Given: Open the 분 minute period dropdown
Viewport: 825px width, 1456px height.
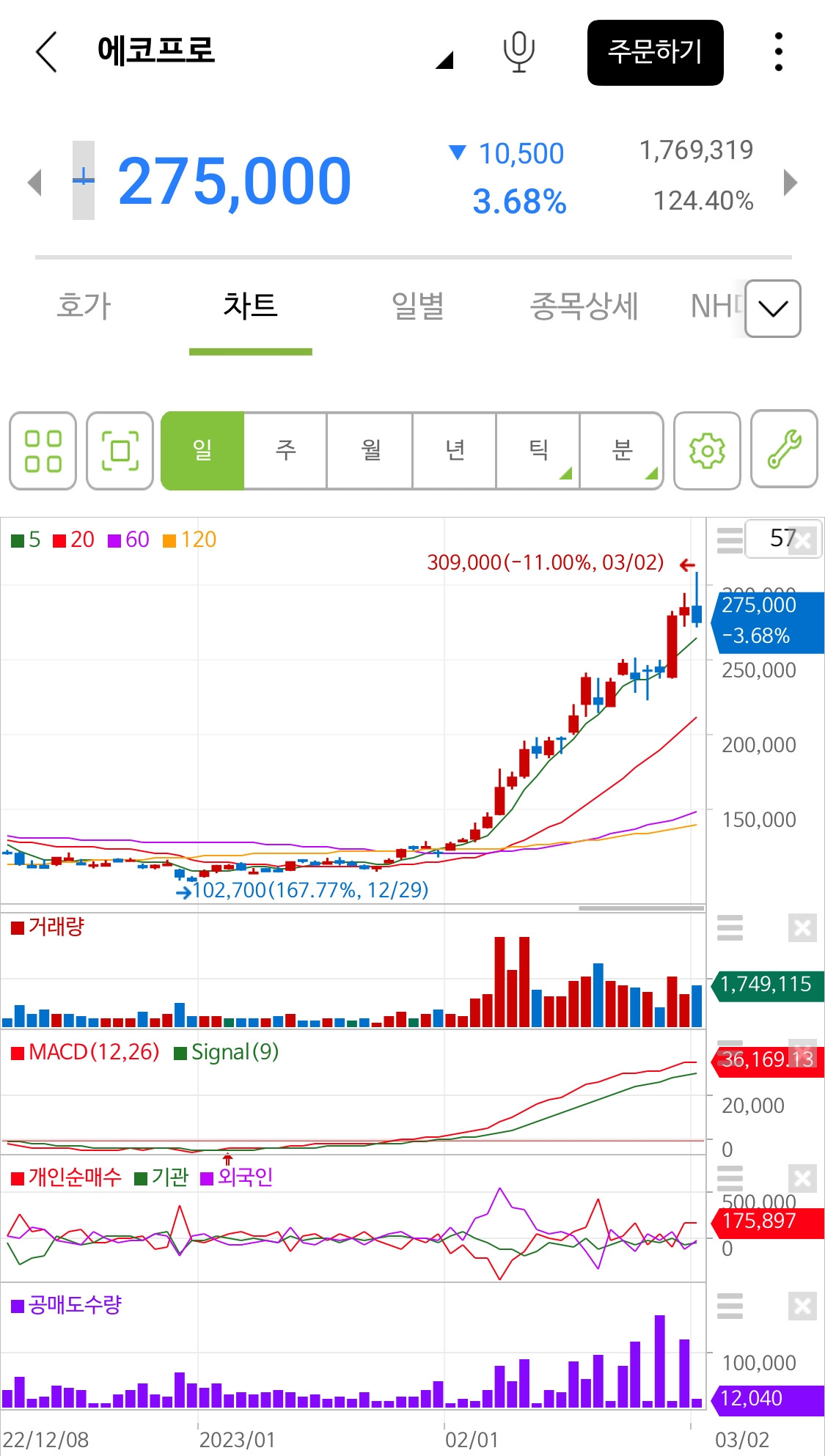Looking at the screenshot, I should click(x=622, y=450).
